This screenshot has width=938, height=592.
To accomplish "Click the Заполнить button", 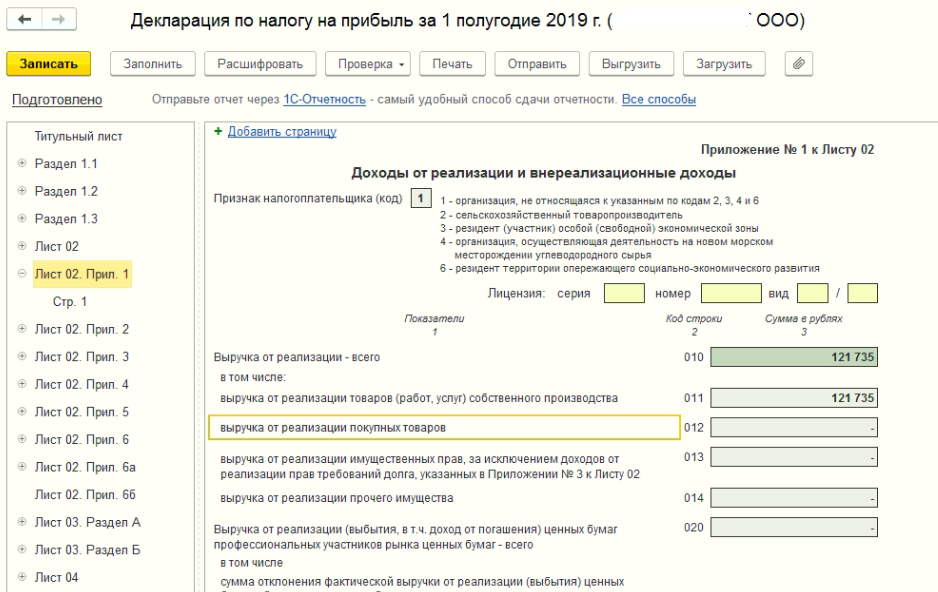I will tap(152, 64).
